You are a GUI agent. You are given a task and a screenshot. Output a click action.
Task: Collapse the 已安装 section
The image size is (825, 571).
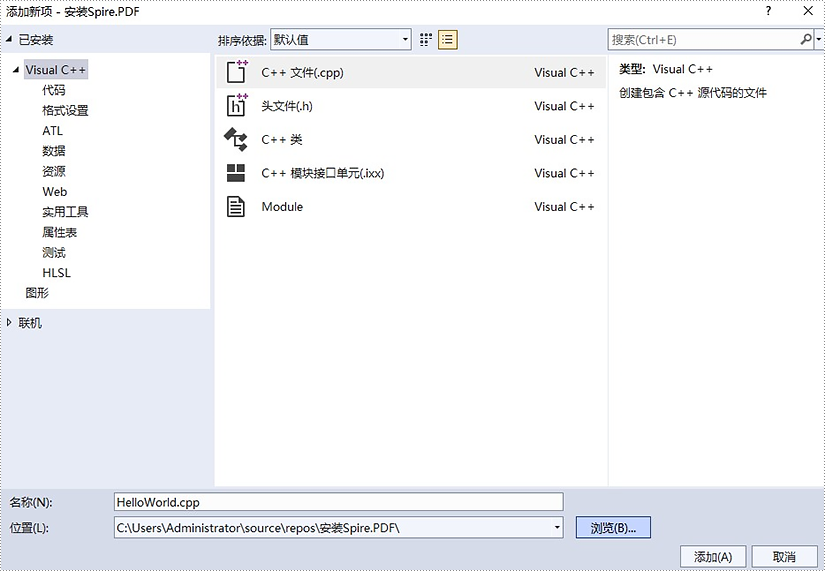(x=8, y=39)
